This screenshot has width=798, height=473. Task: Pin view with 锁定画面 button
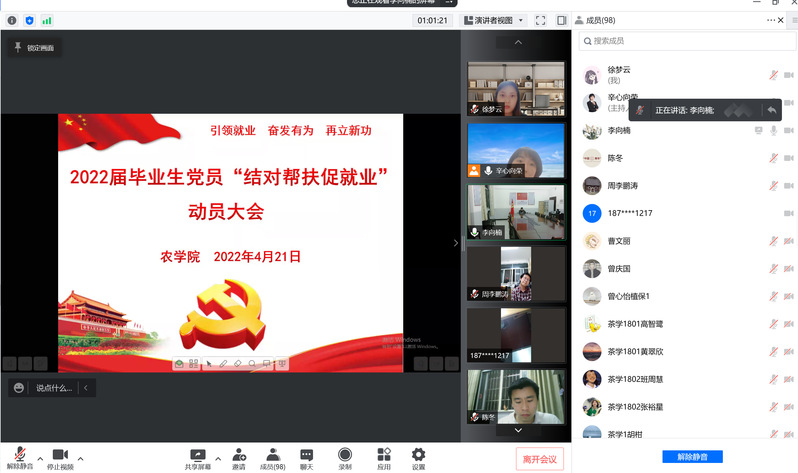[35, 47]
